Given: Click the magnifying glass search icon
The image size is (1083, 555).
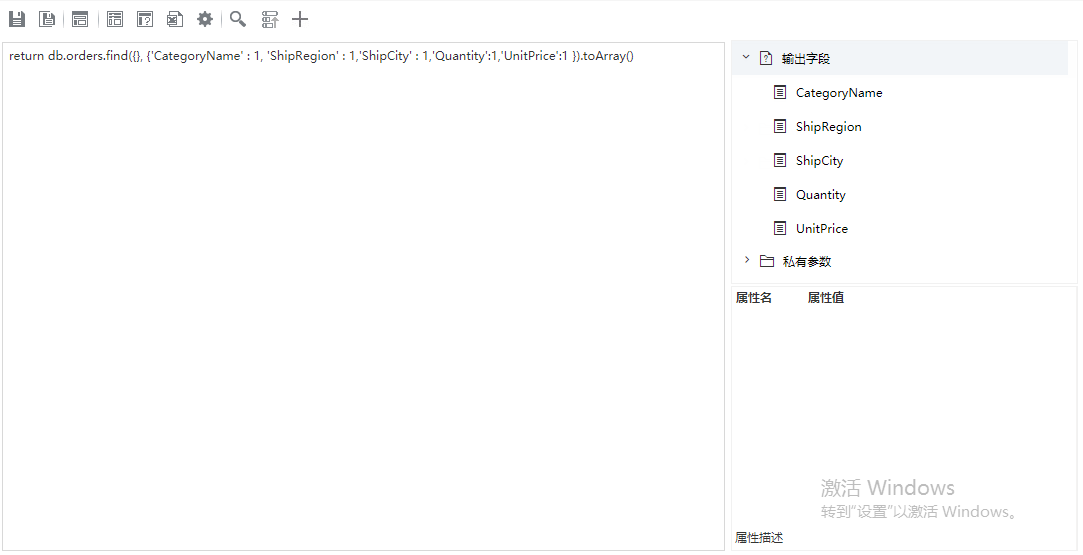Looking at the screenshot, I should pos(238,19).
